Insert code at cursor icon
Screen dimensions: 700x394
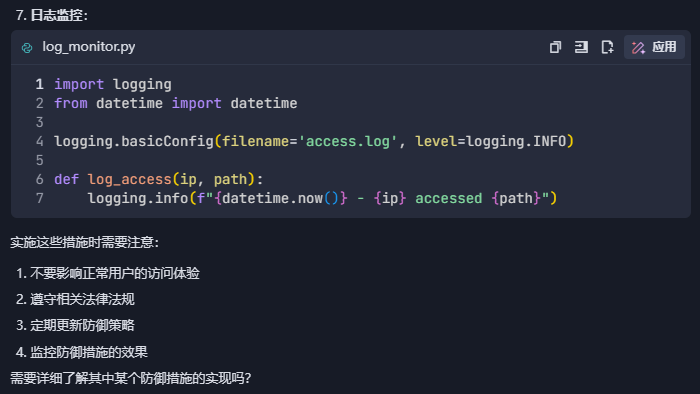581,47
